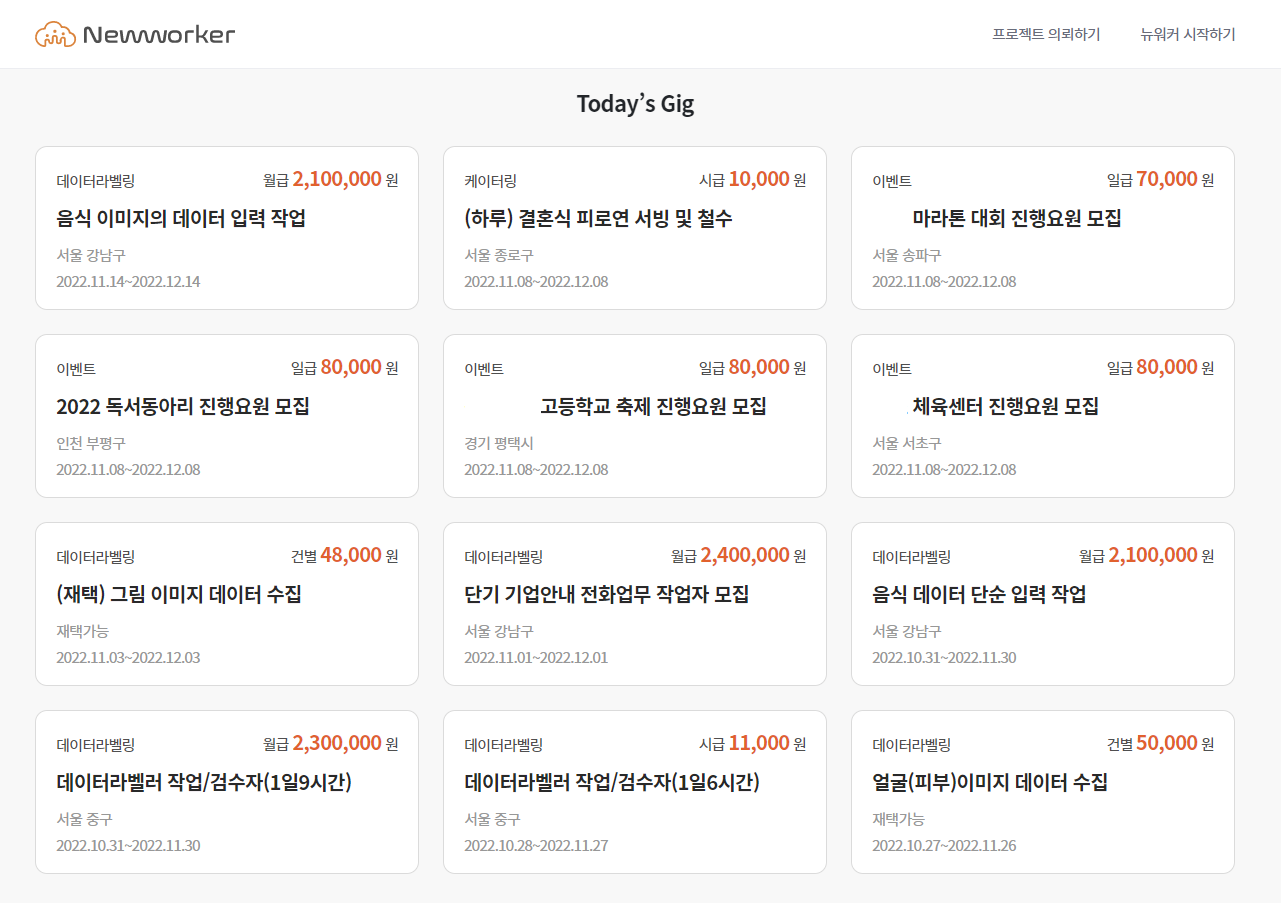1281x903 pixels.
Task: Select 단기 기업안내 전화업무 작업자 모집 card
Action: 607,594
